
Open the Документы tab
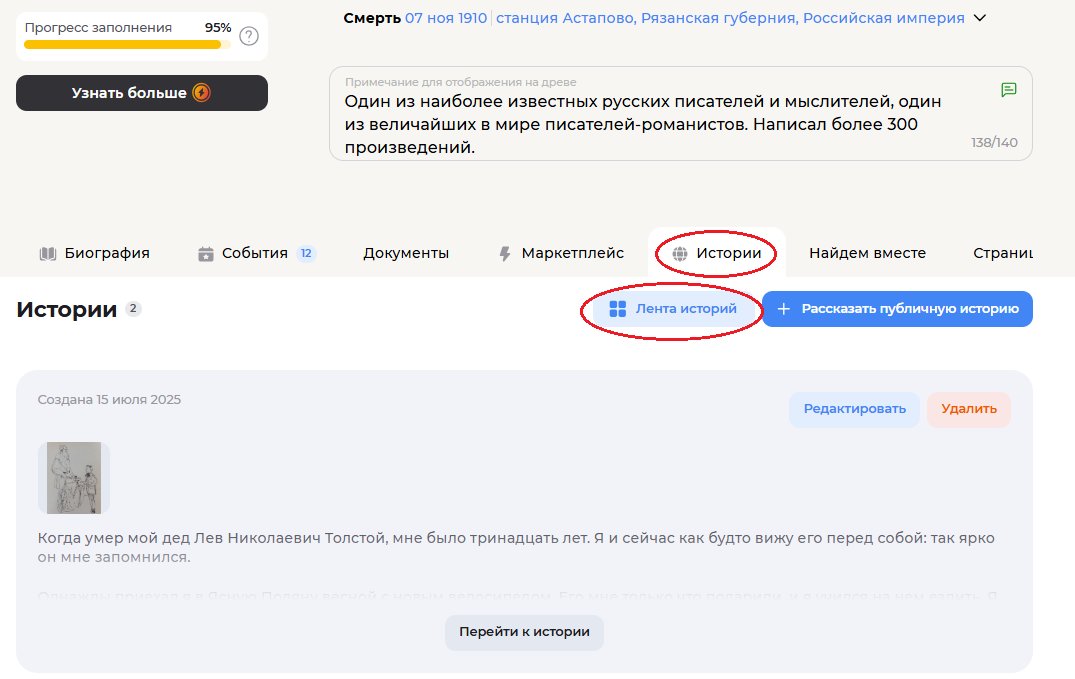(405, 253)
